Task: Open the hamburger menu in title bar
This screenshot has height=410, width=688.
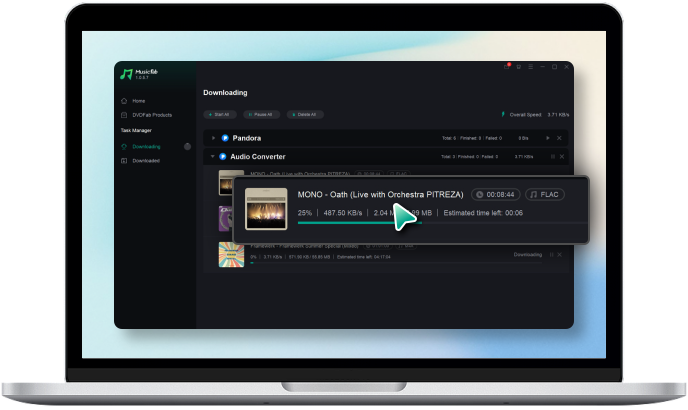Action: pyautogui.click(x=530, y=67)
